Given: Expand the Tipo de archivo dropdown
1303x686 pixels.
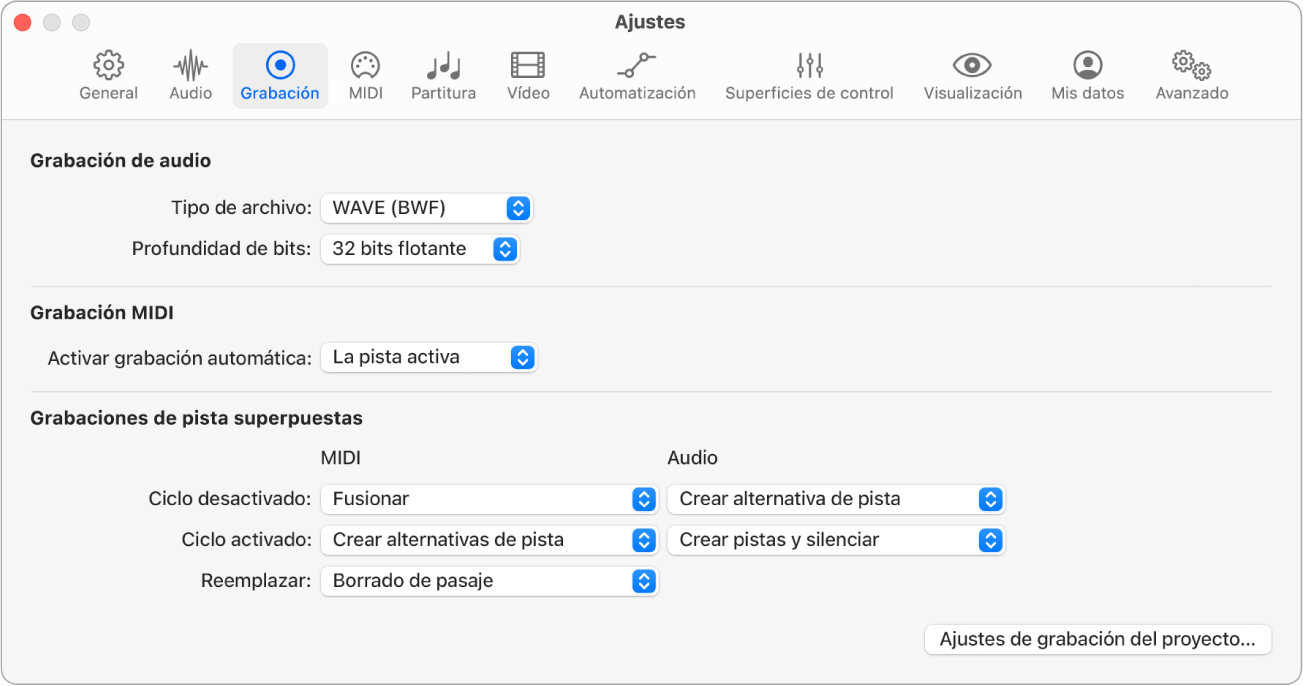Looking at the screenshot, I should pos(427,208).
